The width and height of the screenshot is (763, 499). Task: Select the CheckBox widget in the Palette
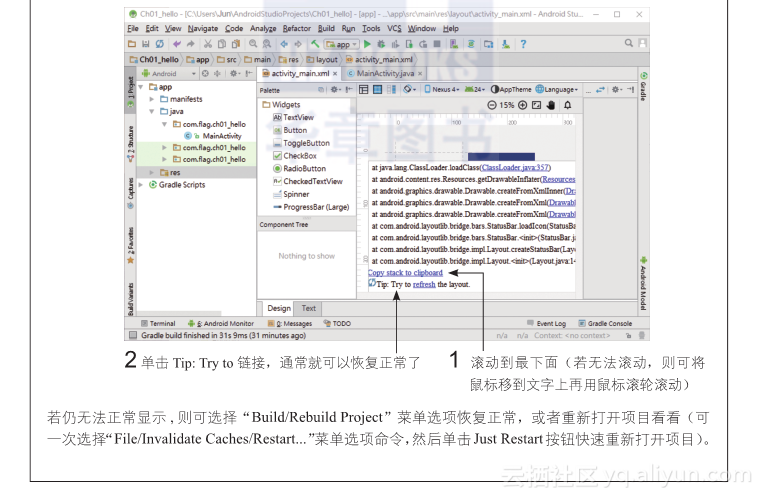point(295,156)
